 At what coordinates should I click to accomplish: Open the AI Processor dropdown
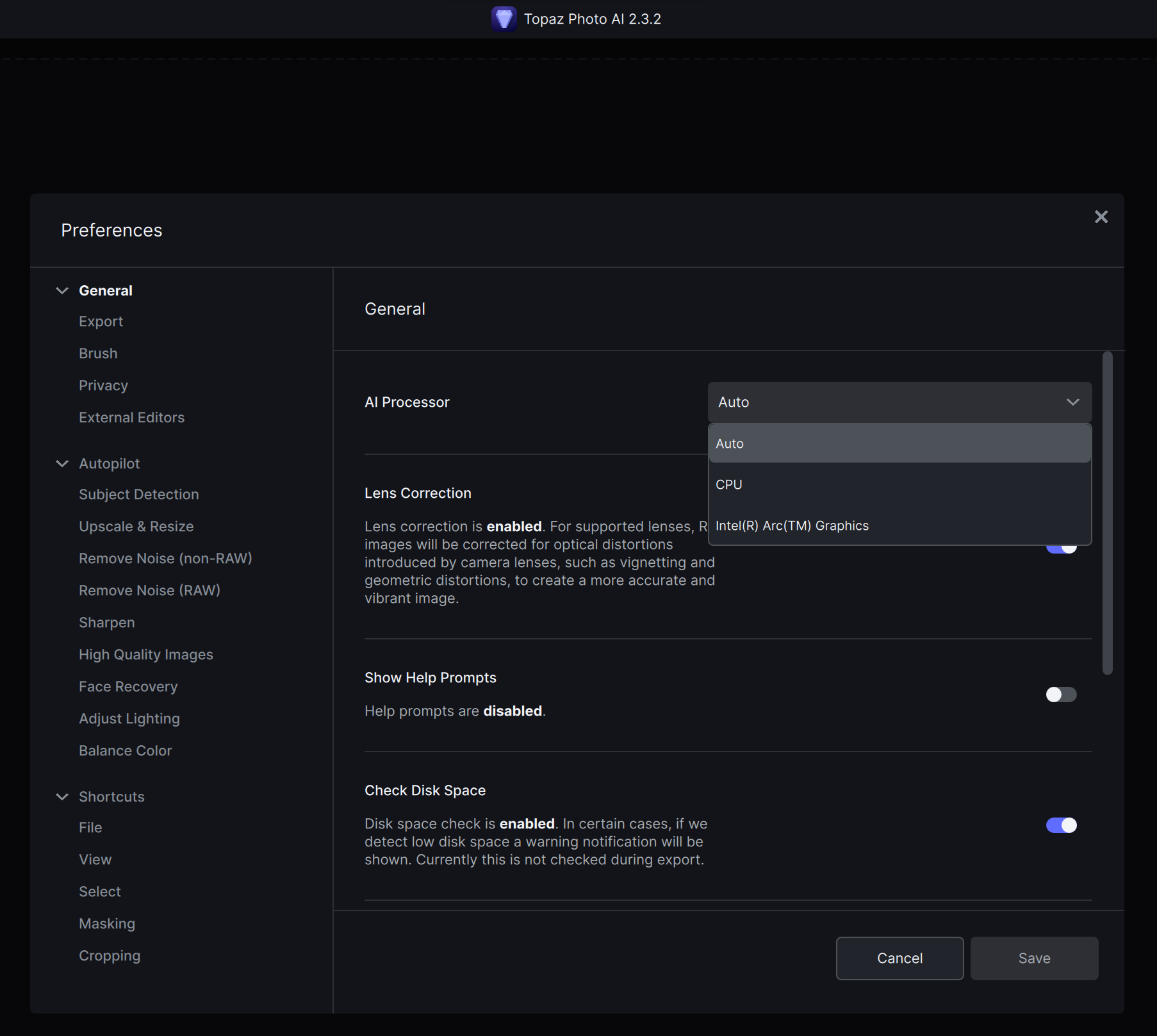click(x=899, y=402)
